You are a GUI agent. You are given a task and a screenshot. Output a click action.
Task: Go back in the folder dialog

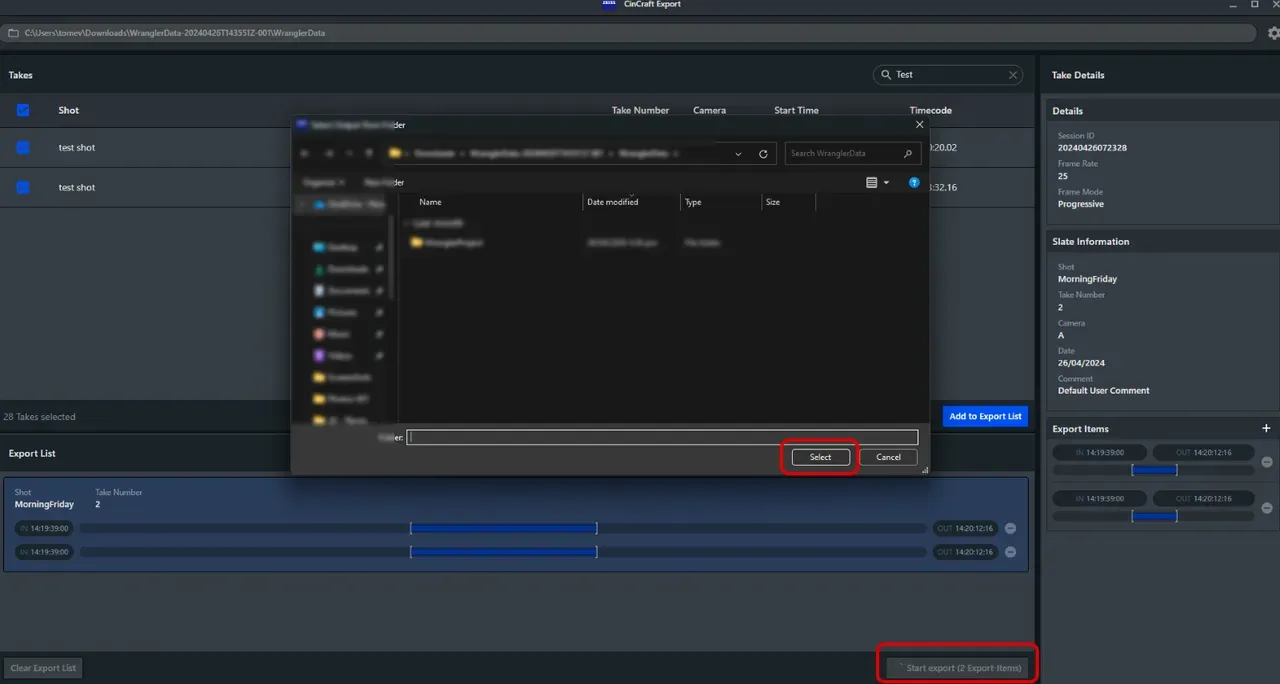(x=304, y=154)
